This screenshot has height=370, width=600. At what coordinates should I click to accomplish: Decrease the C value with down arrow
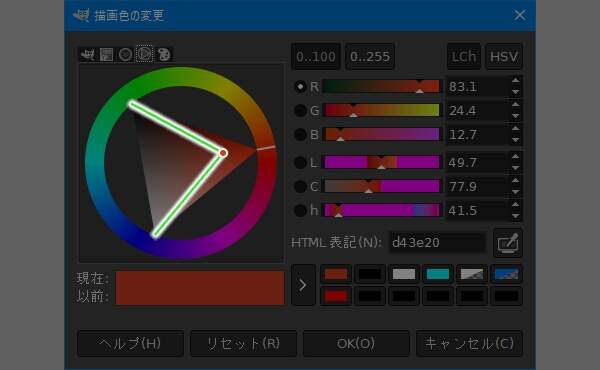click(515, 192)
